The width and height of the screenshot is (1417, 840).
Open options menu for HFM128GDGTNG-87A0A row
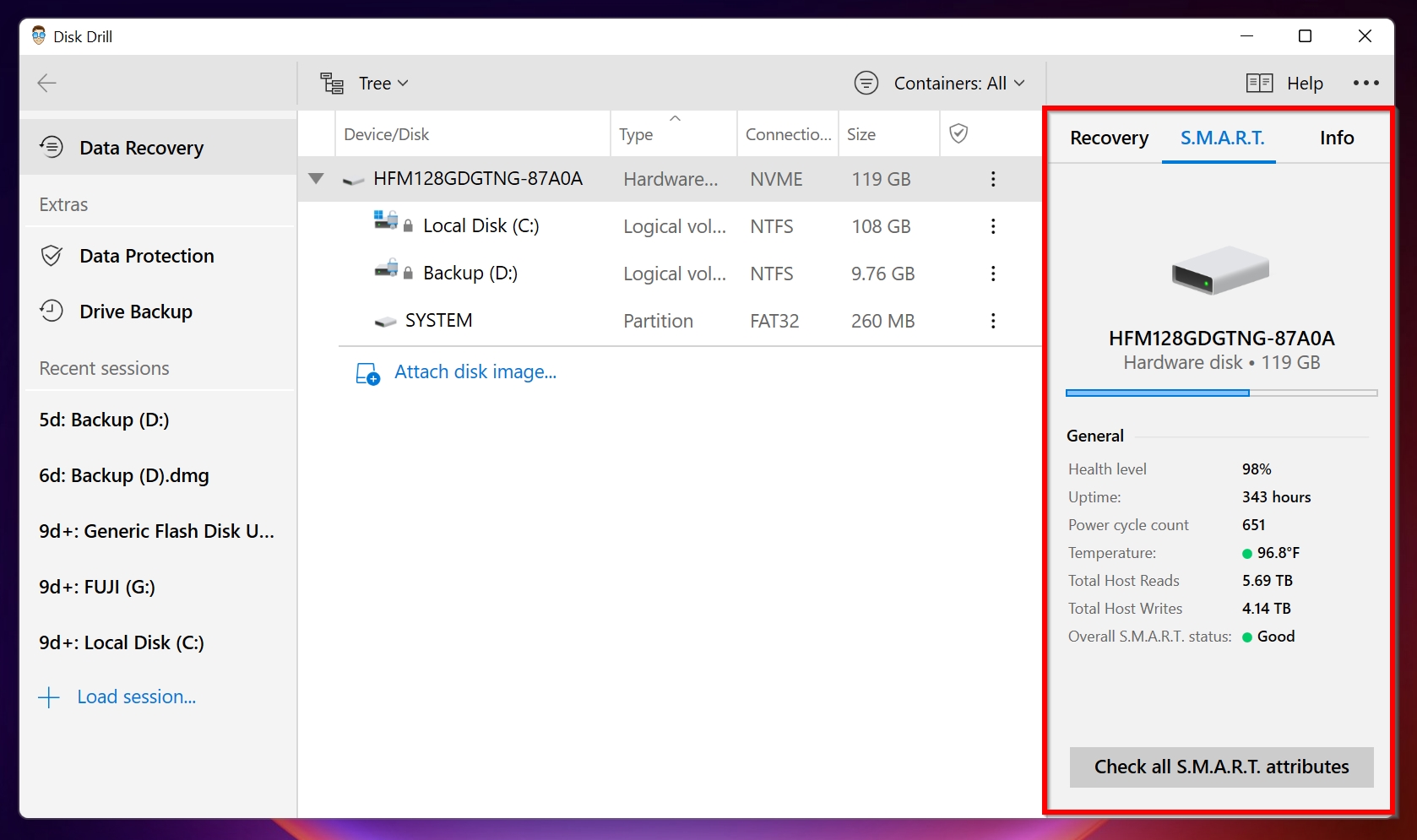(993, 179)
